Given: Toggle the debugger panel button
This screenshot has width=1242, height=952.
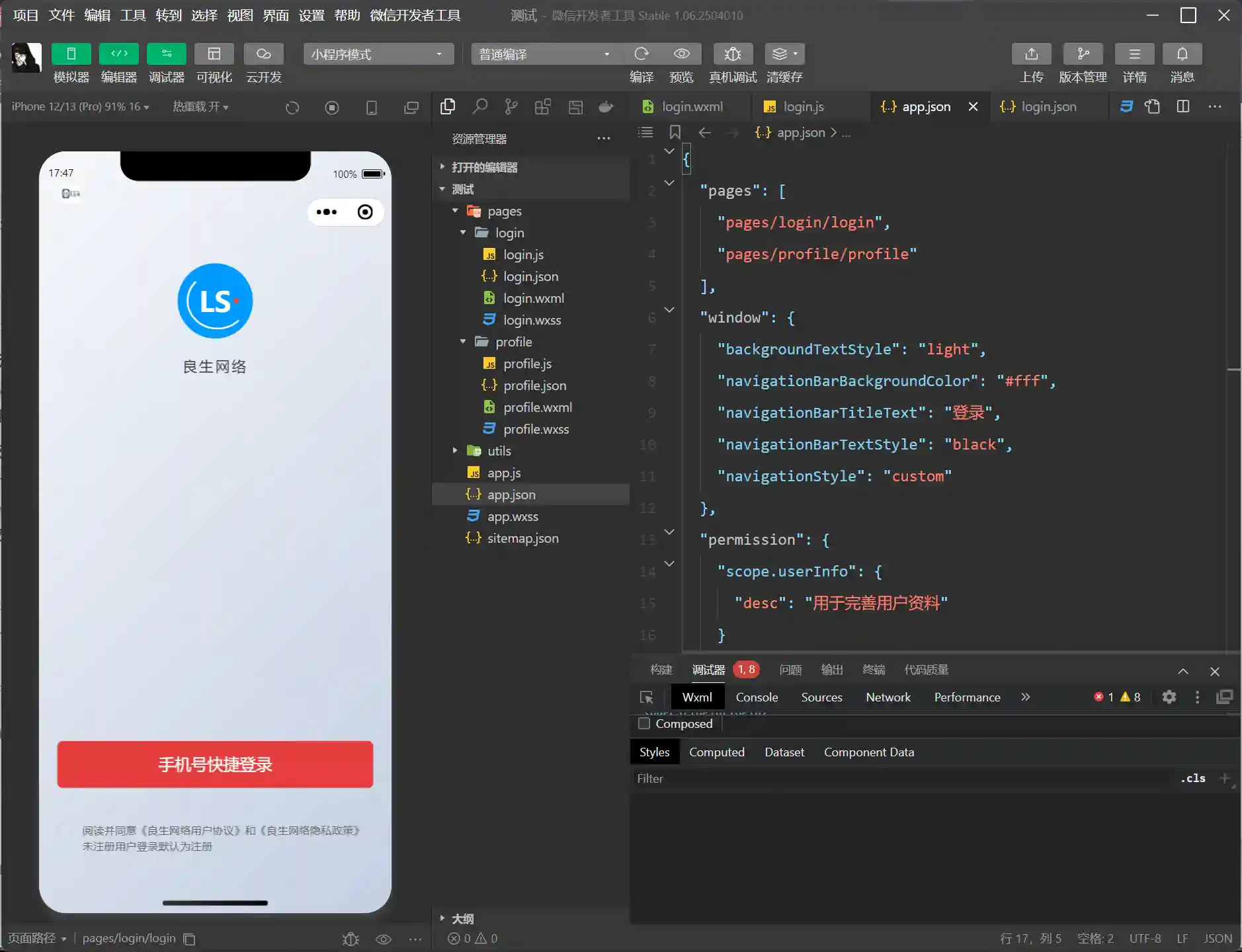Looking at the screenshot, I should click(x=166, y=54).
